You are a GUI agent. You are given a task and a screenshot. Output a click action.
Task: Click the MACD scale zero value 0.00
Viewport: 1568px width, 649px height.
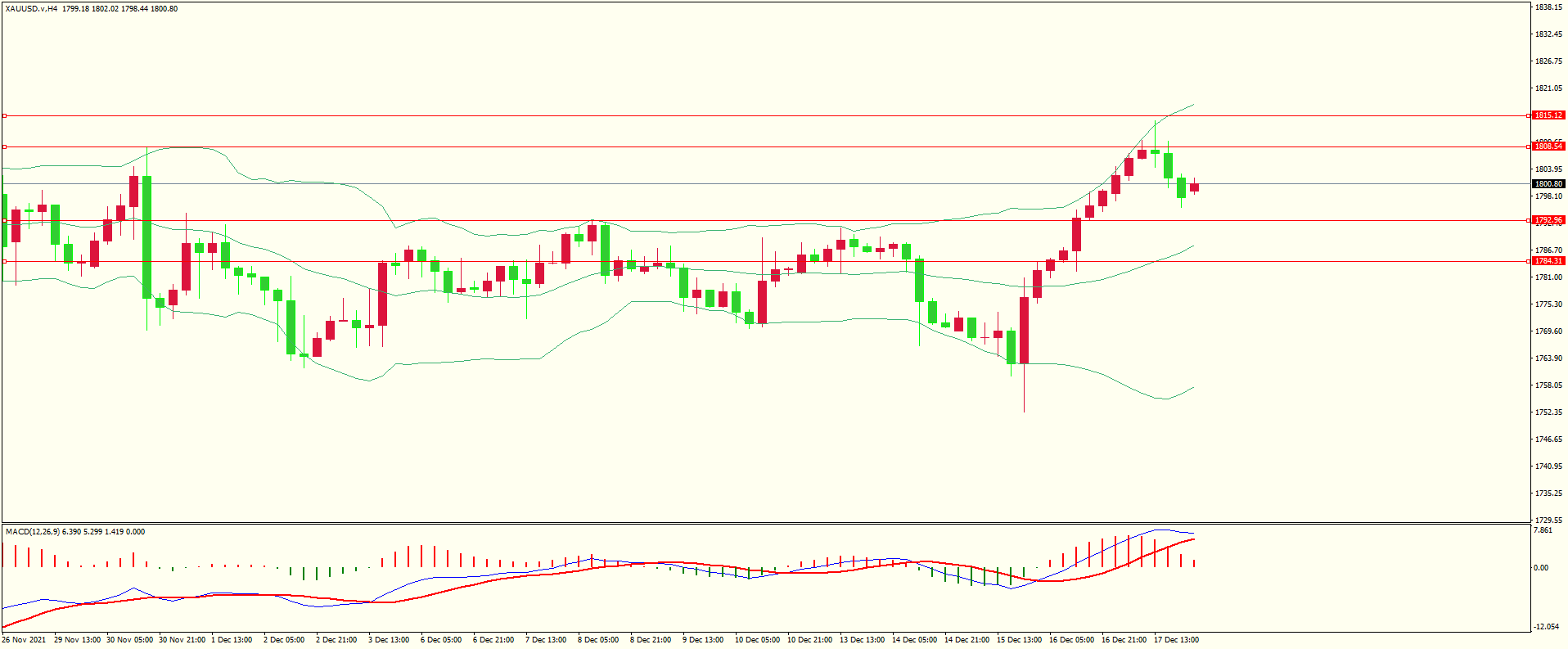1541,568
